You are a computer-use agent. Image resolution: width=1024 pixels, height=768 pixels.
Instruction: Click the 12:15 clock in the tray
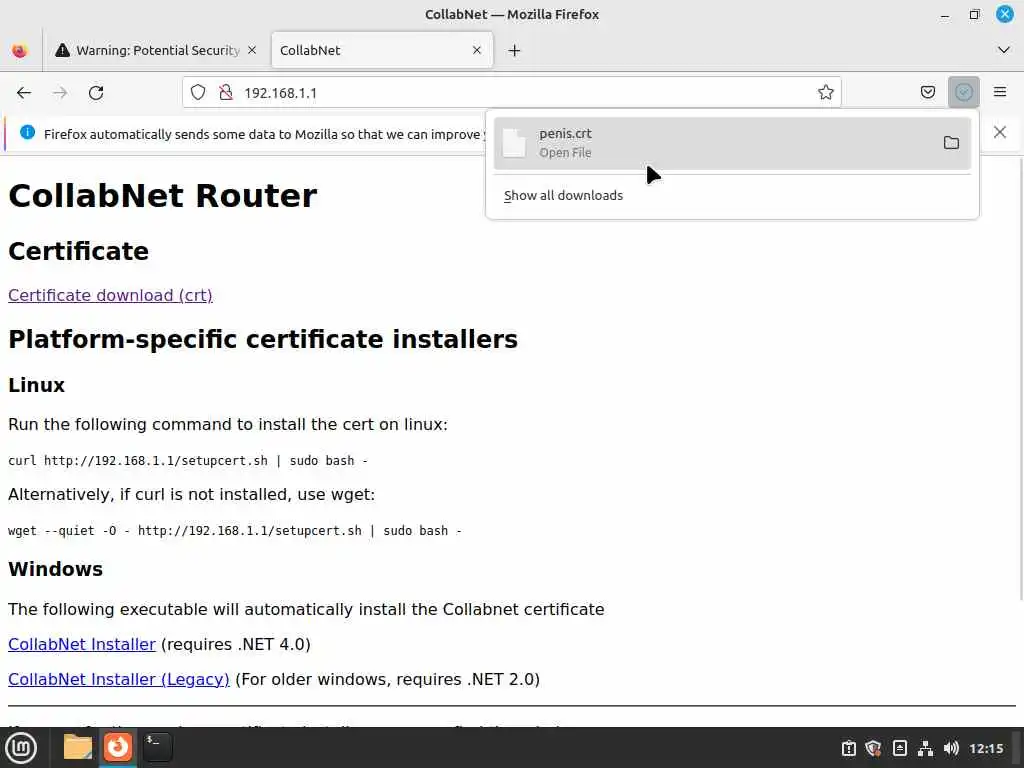click(x=986, y=748)
